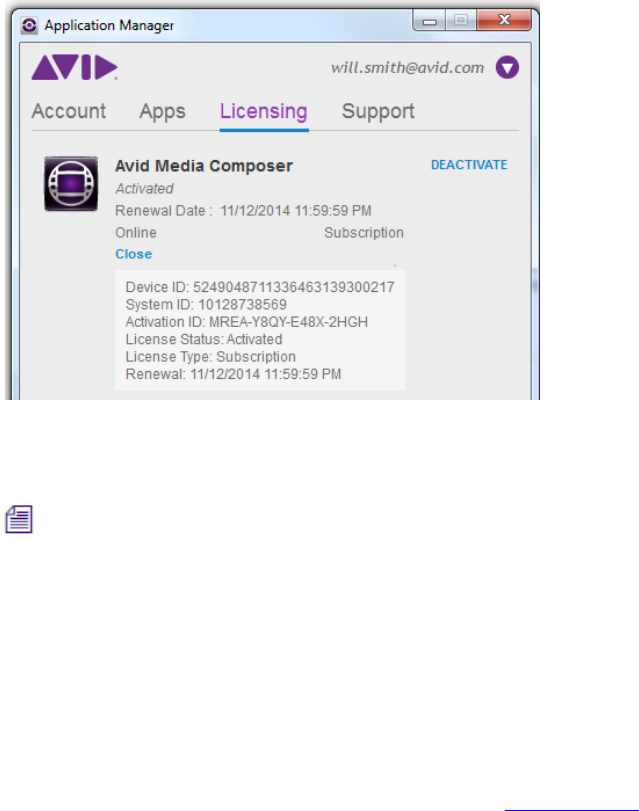
Task: Click the note document icon below window
Action: point(19,519)
